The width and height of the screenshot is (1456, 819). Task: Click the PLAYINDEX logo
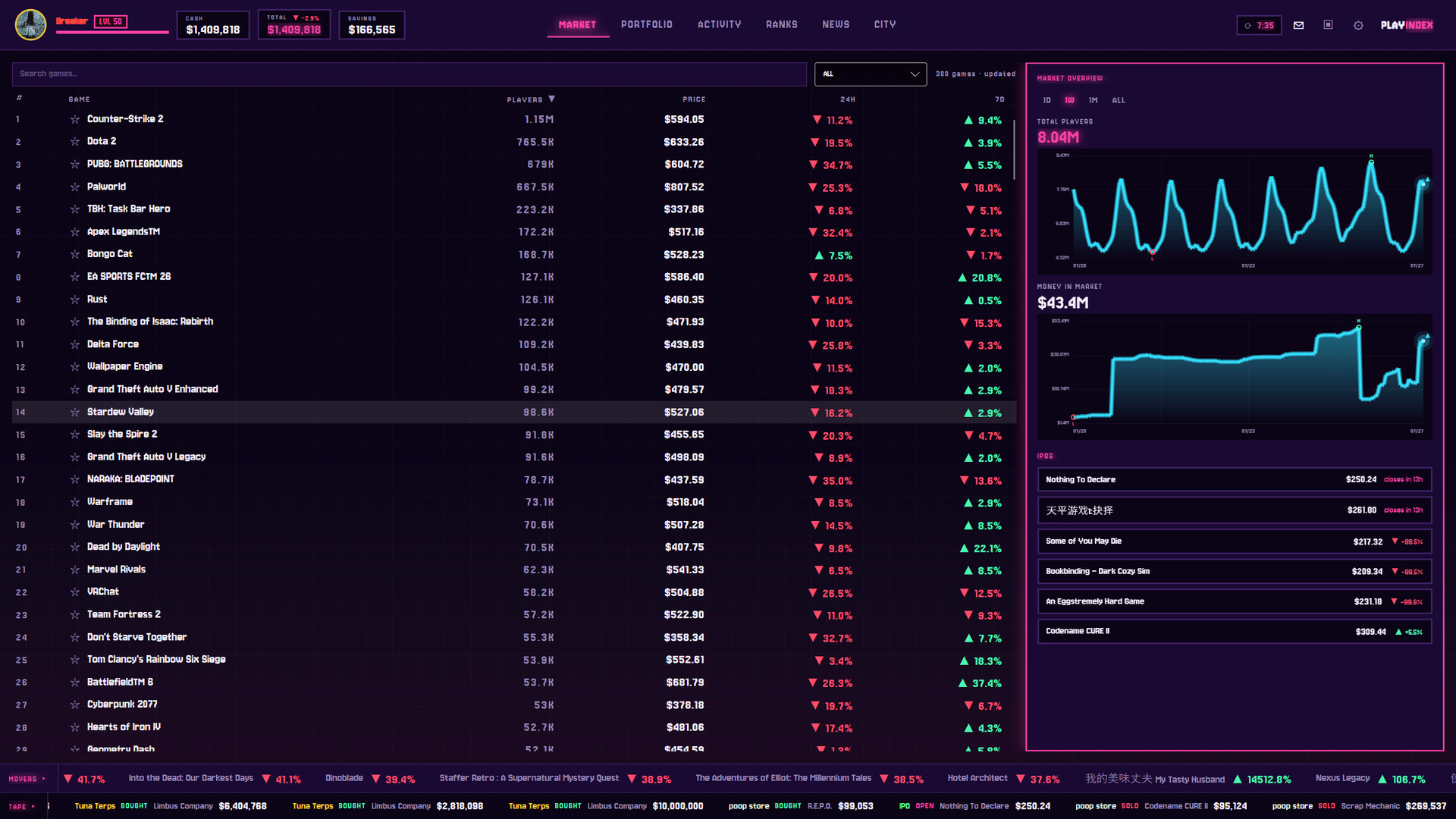1407,25
